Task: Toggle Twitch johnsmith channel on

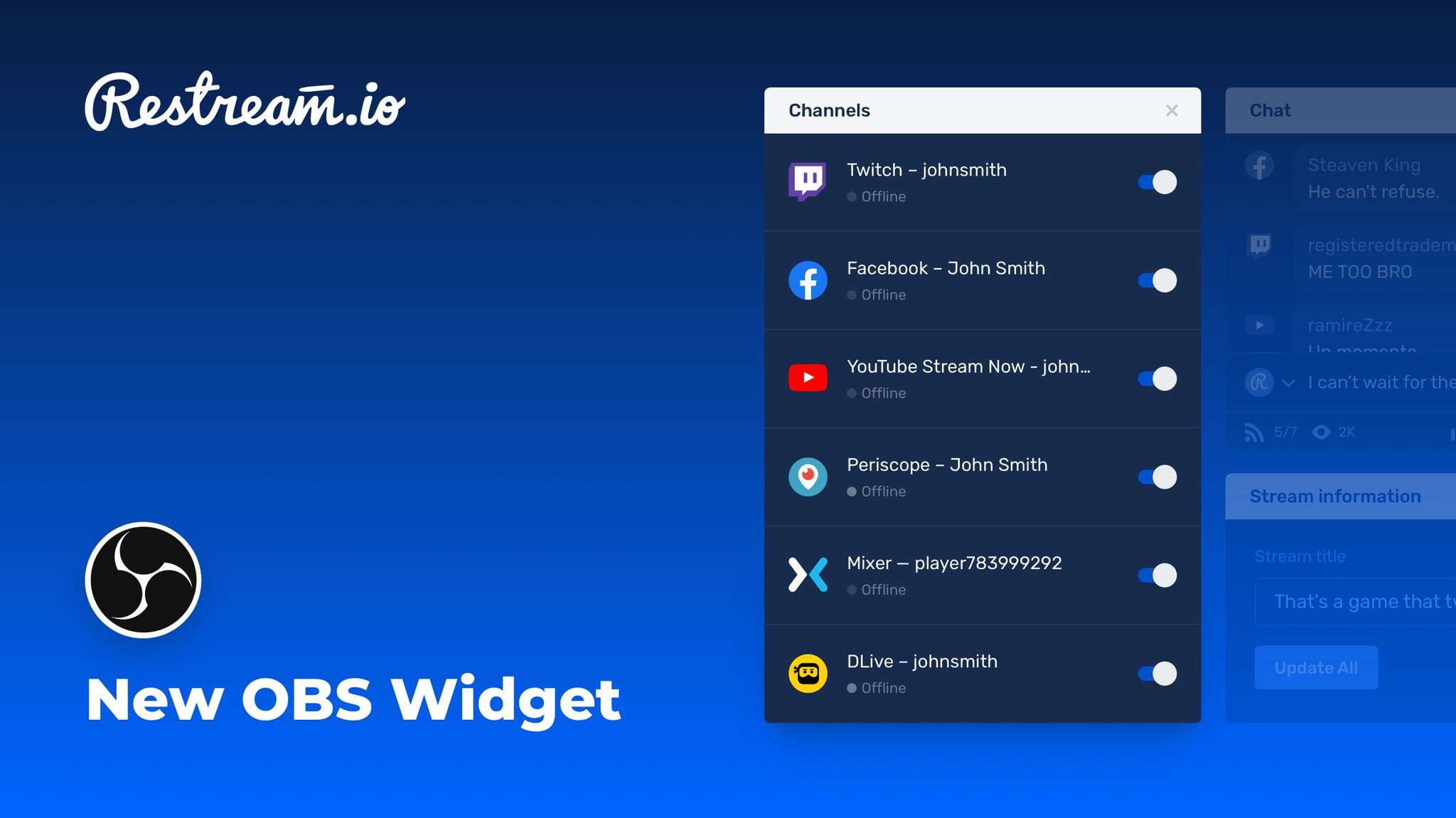Action: point(1157,181)
